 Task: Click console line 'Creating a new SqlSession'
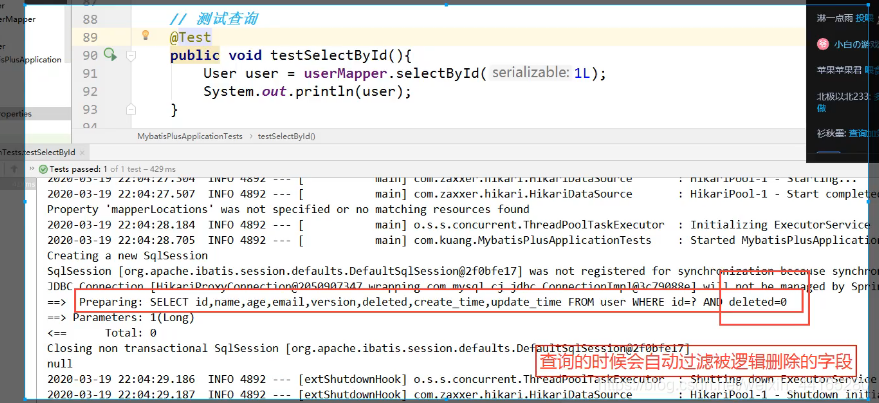(127, 256)
